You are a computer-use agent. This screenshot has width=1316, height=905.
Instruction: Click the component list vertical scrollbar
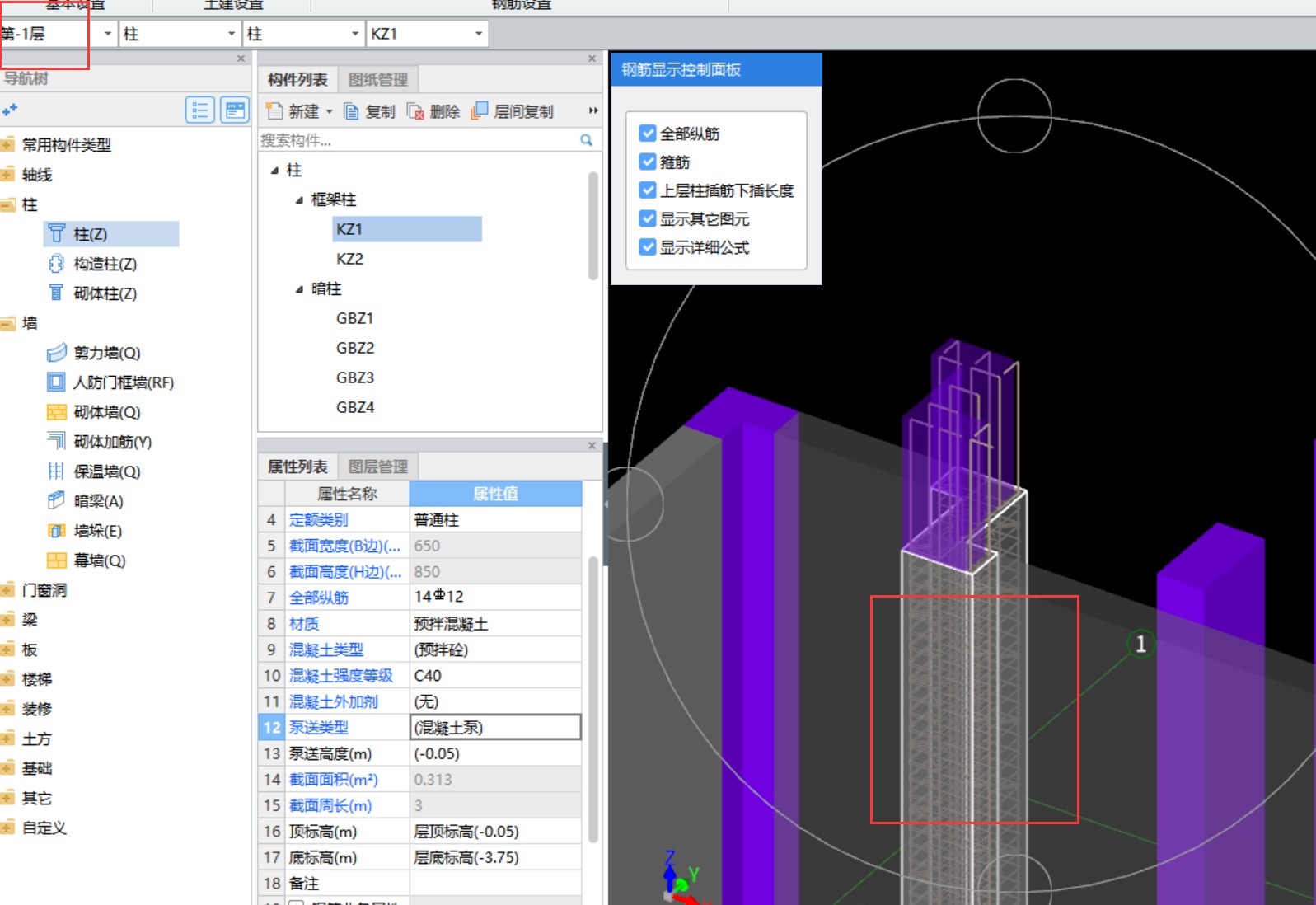coord(592,226)
